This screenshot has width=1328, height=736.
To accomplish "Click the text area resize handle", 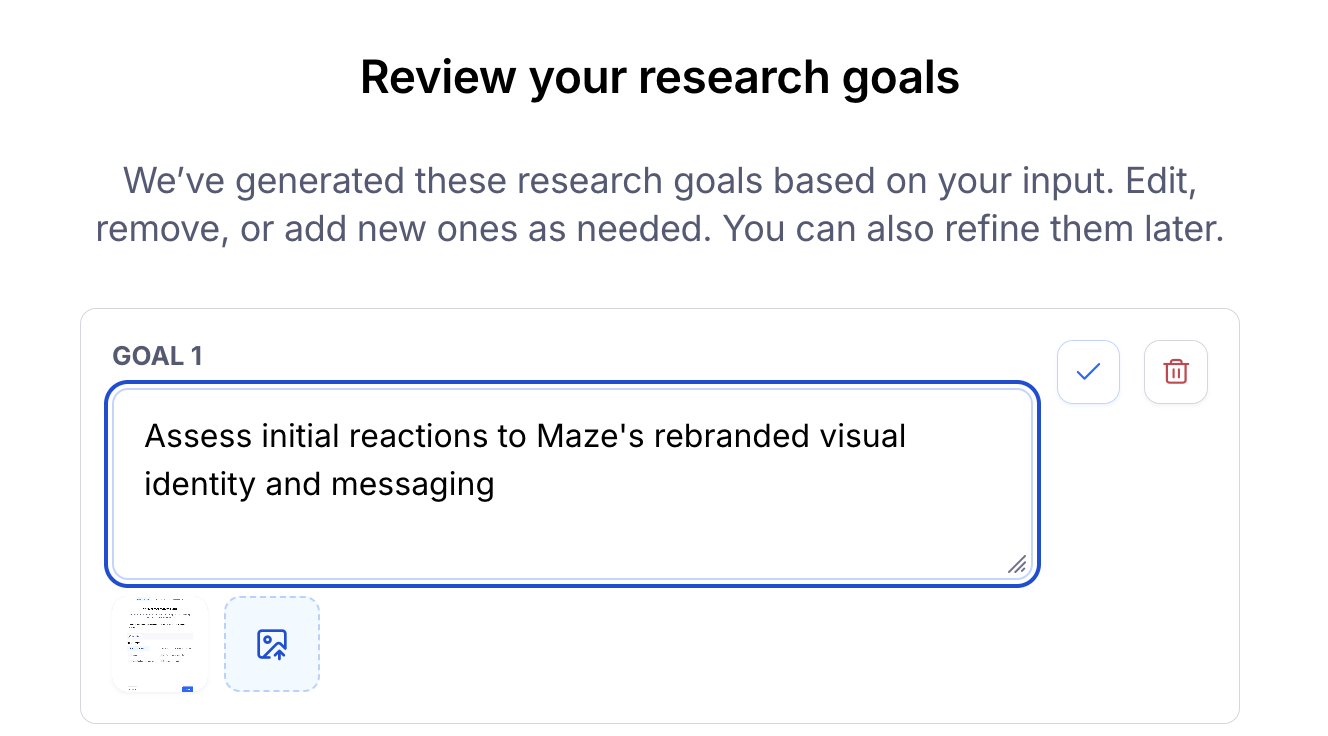I will point(1017,565).
